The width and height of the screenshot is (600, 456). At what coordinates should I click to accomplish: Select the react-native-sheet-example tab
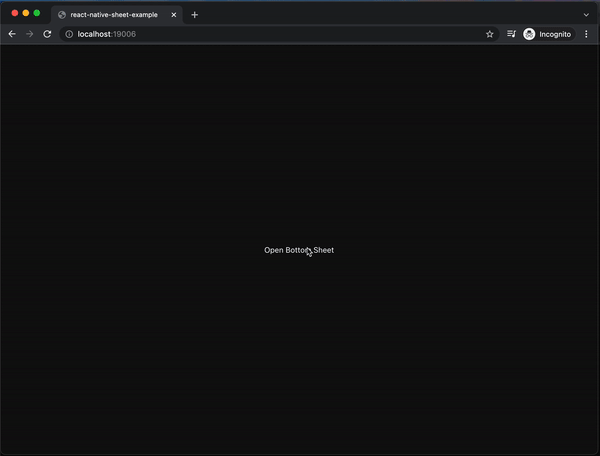(x=117, y=15)
